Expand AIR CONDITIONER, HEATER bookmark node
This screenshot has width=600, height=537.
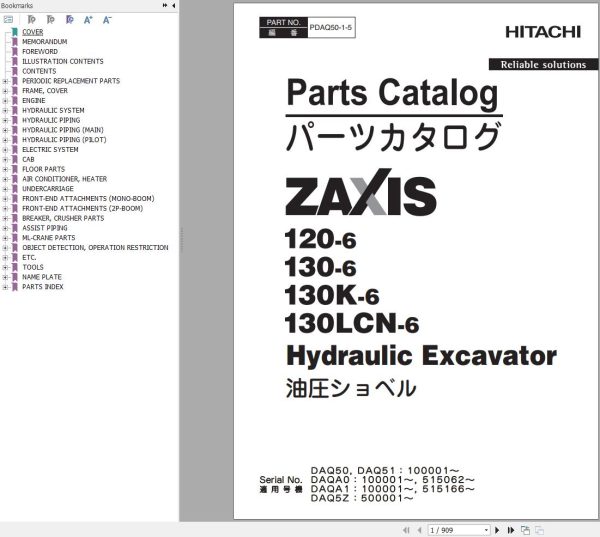(5, 179)
